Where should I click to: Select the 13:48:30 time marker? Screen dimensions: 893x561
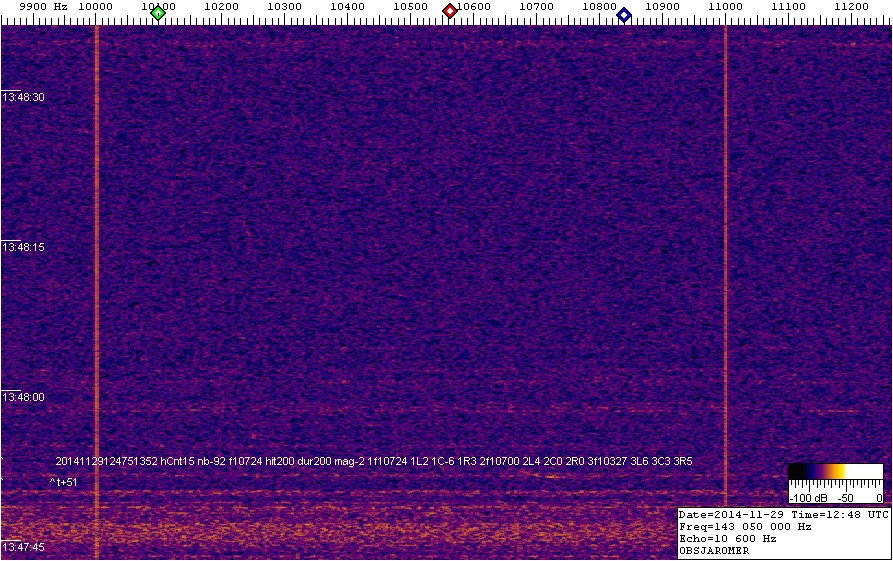(24, 97)
